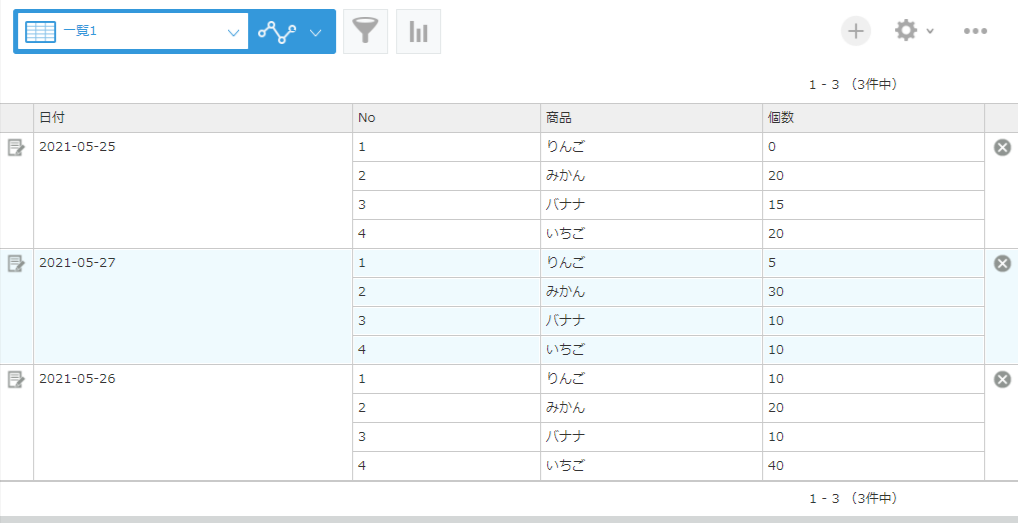Delete the 2021-05-25 record
This screenshot has width=1018, height=523.
pyautogui.click(x=1002, y=148)
